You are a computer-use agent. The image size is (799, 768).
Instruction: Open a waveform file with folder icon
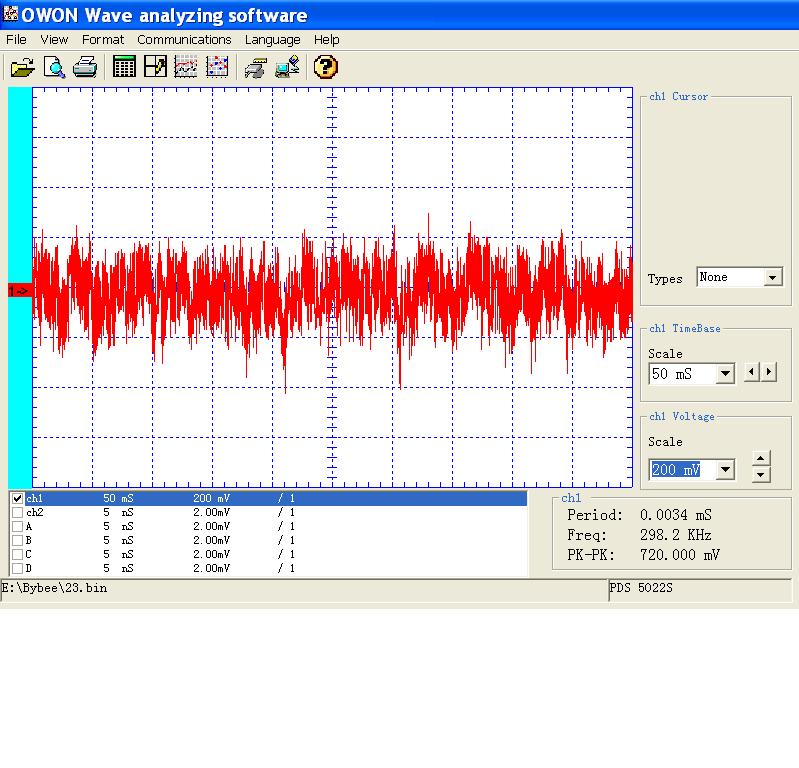22,67
